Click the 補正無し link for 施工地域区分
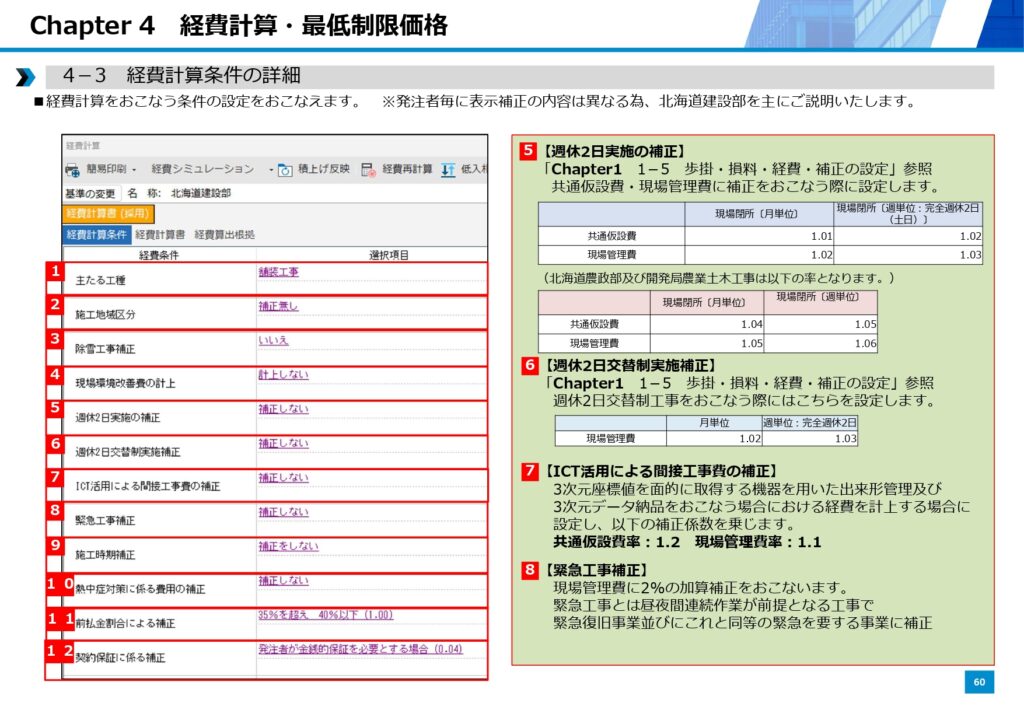The width and height of the screenshot is (1024, 724). pos(278,306)
